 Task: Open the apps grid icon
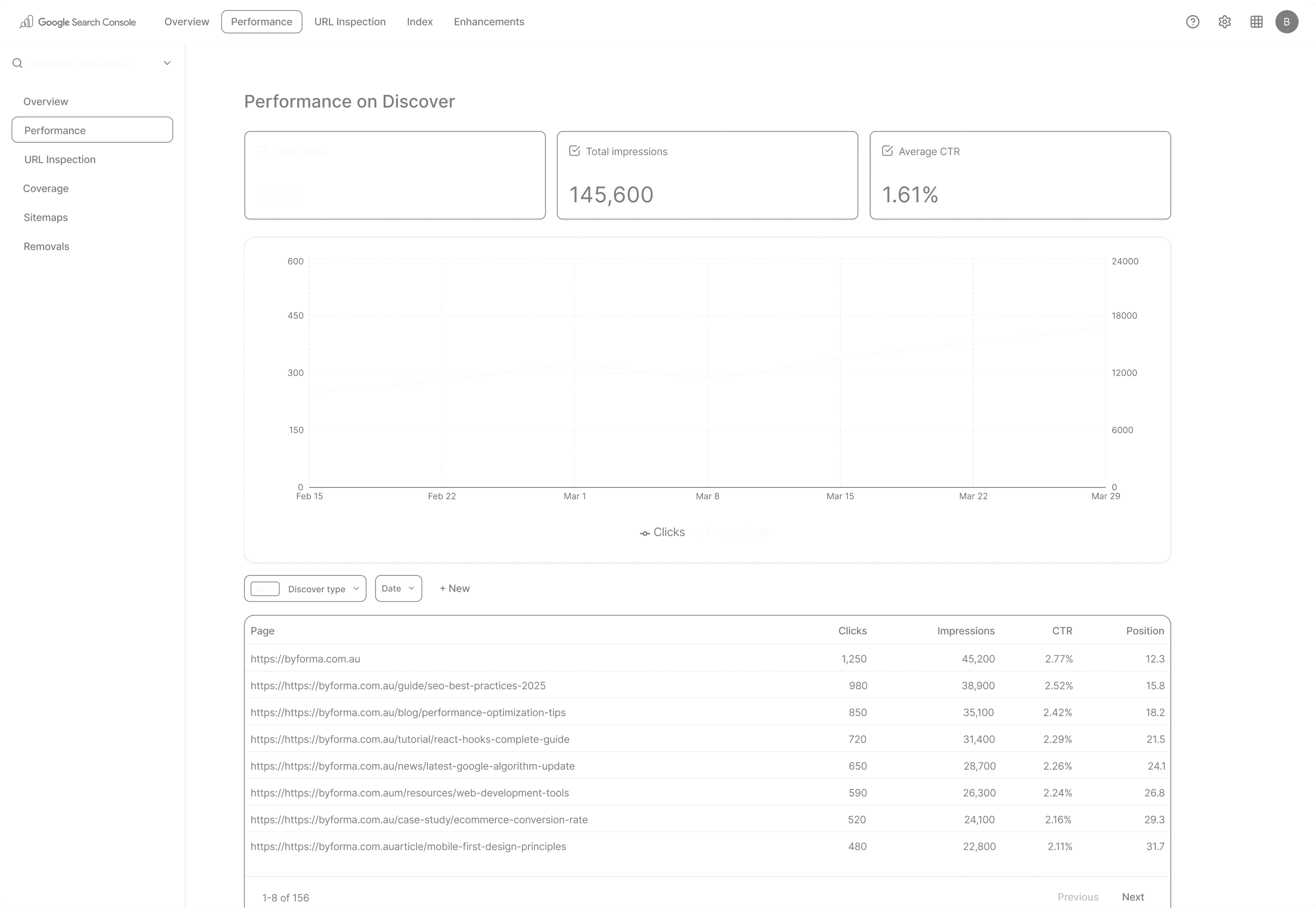[1256, 22]
